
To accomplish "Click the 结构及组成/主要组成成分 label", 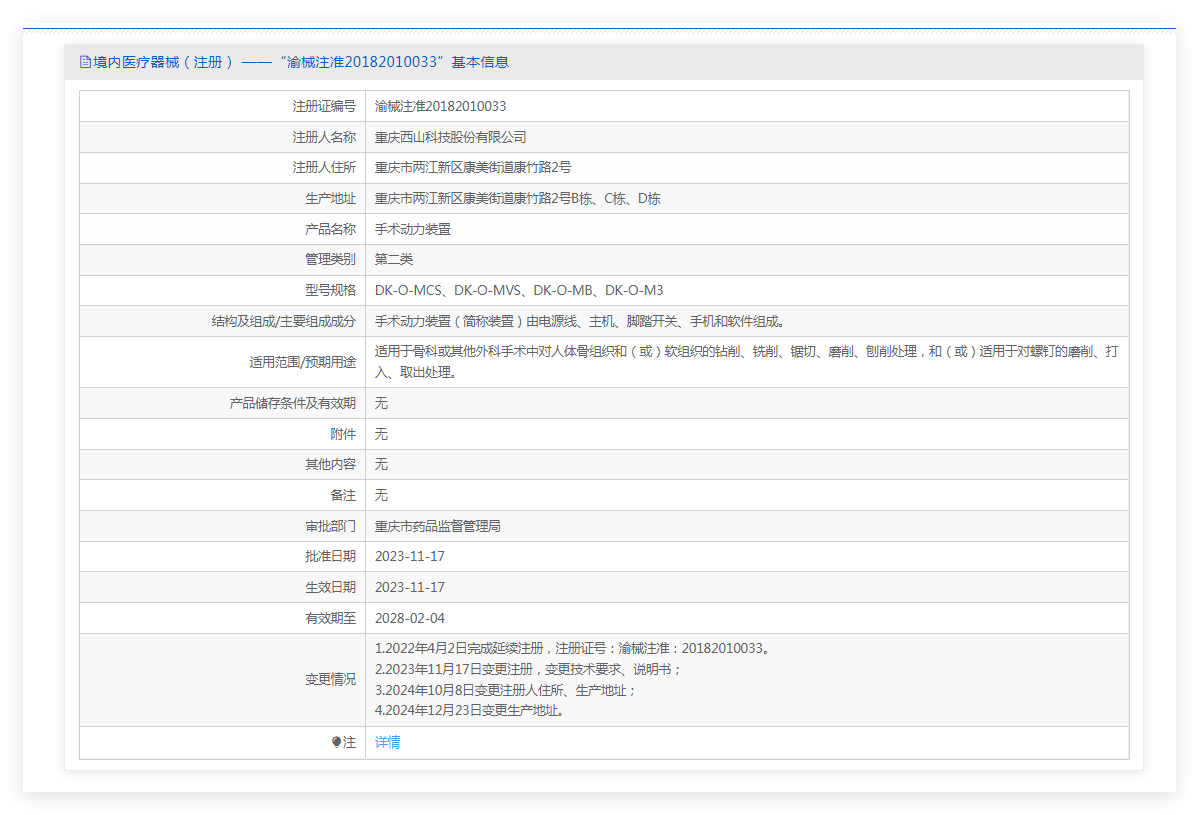I will 284,321.
